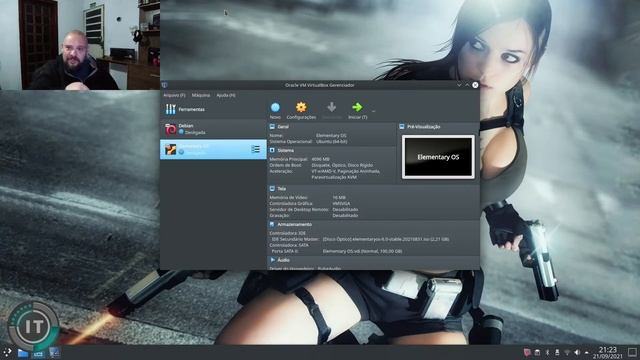This screenshot has width=640, height=360.
Task: Open the clipboard tray icon
Action: tap(538, 352)
